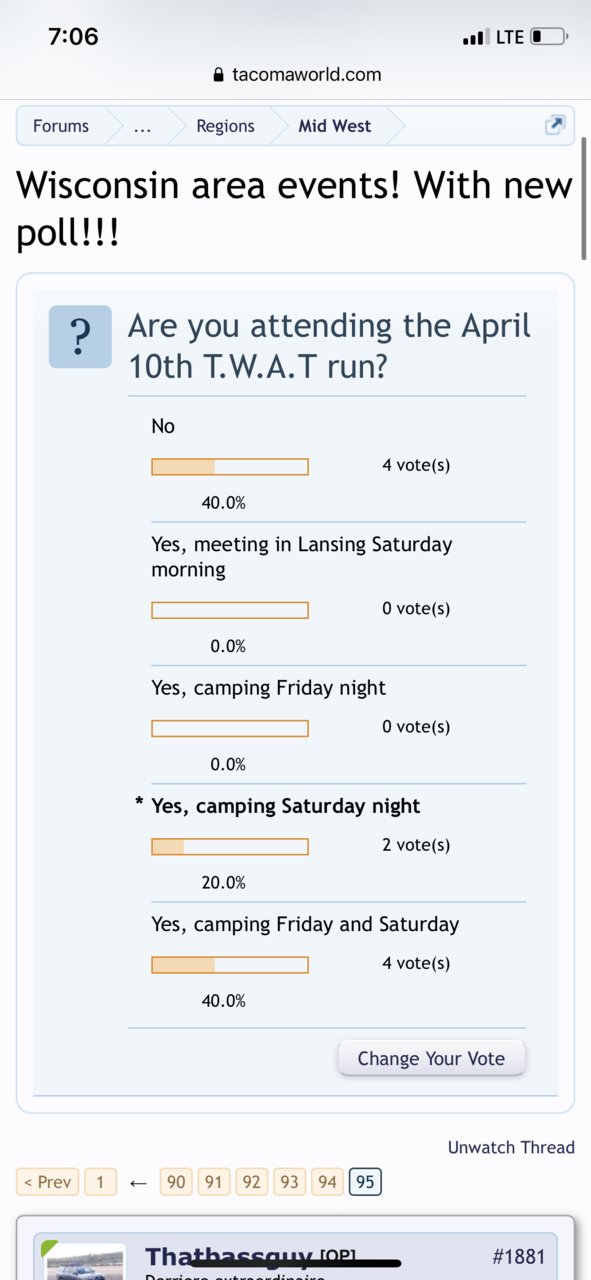Click the No option vote bar
This screenshot has height=1280, width=591.
[x=230, y=467]
